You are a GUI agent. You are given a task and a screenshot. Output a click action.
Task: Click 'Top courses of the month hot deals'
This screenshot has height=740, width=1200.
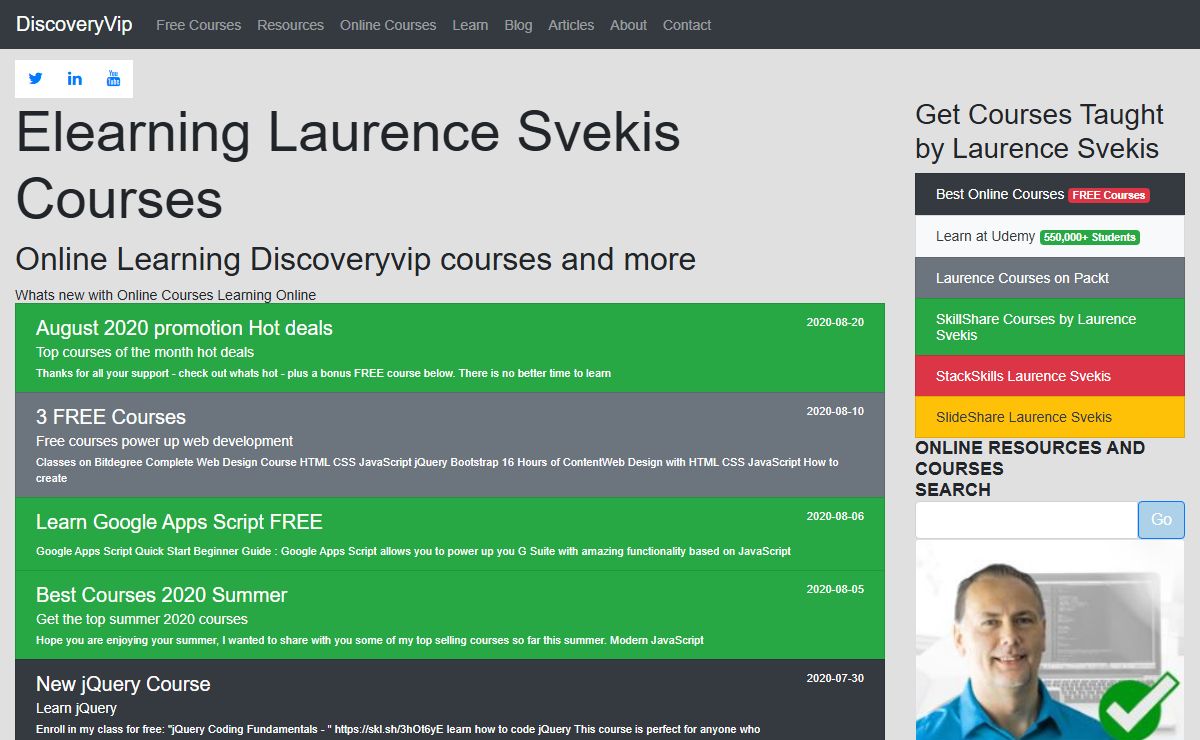coord(145,352)
